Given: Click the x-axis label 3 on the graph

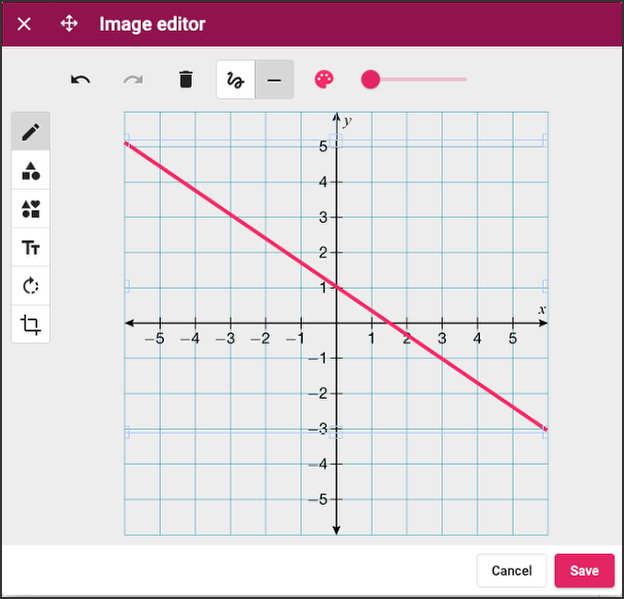Looking at the screenshot, I should (442, 339).
